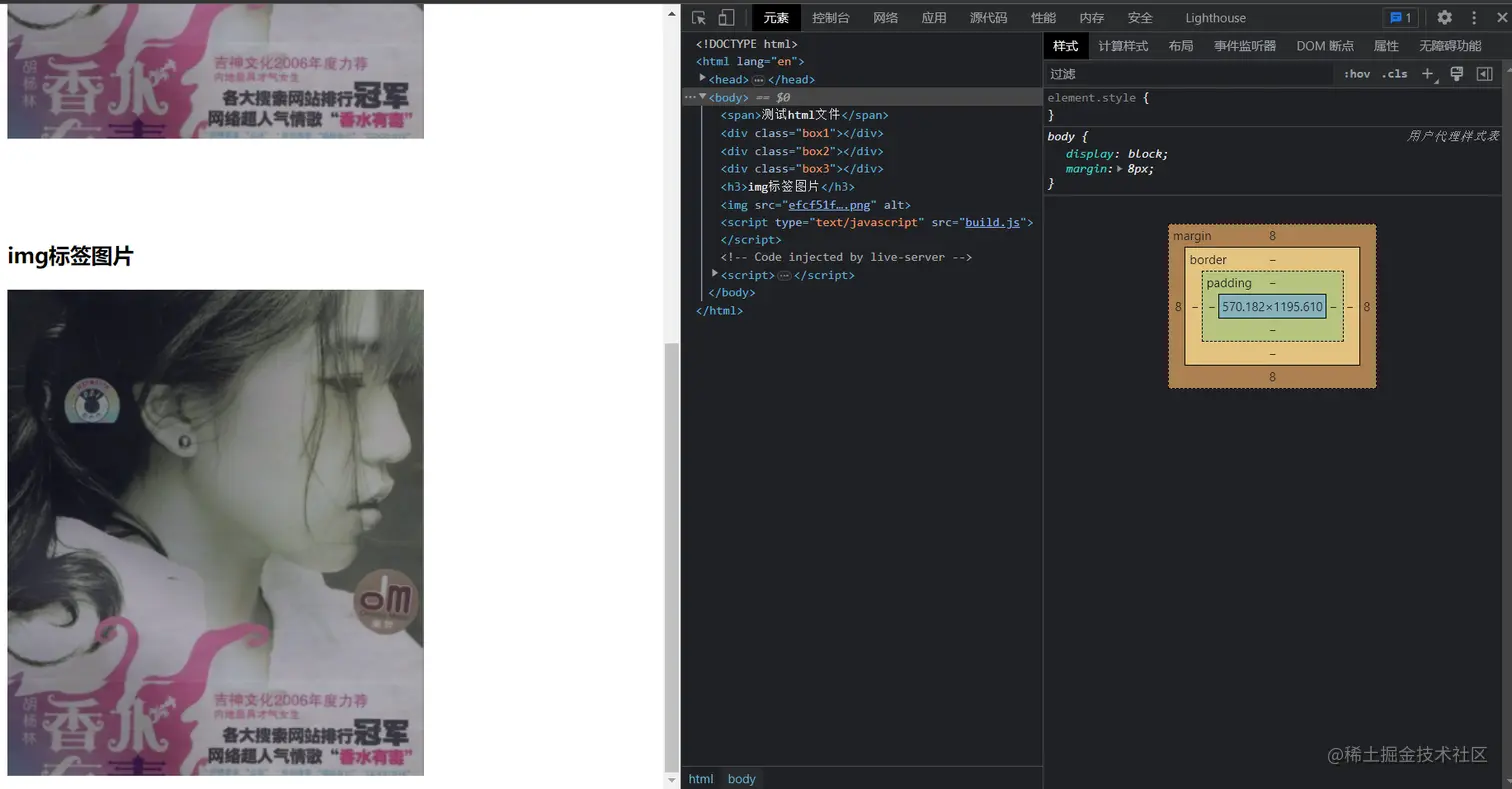Select the 属性 (Properties) sub-tab

click(x=1386, y=46)
